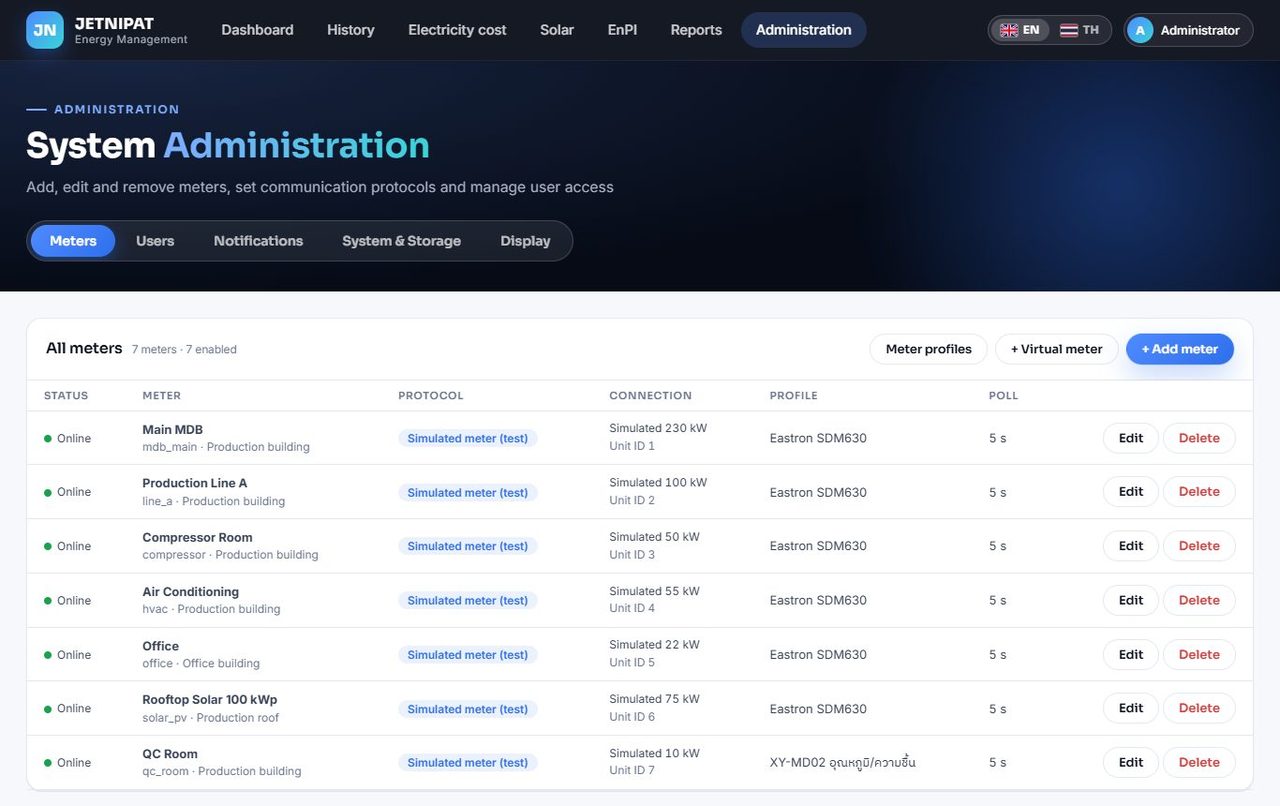This screenshot has width=1280, height=806.
Task: Open the Notifications tab
Action: [x=258, y=241]
